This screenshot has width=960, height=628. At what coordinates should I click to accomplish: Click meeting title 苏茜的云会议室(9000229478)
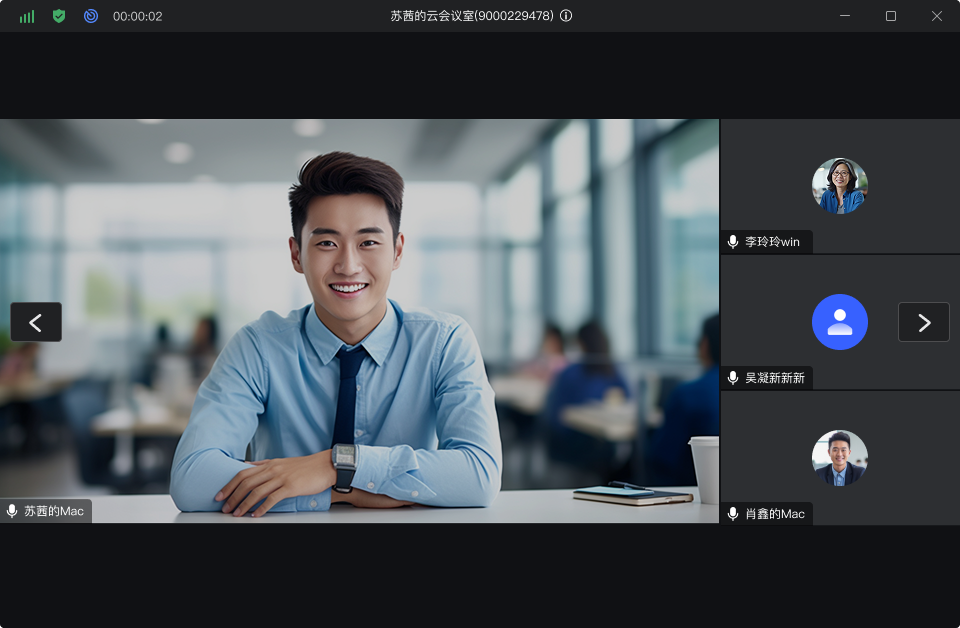pyautogui.click(x=472, y=16)
